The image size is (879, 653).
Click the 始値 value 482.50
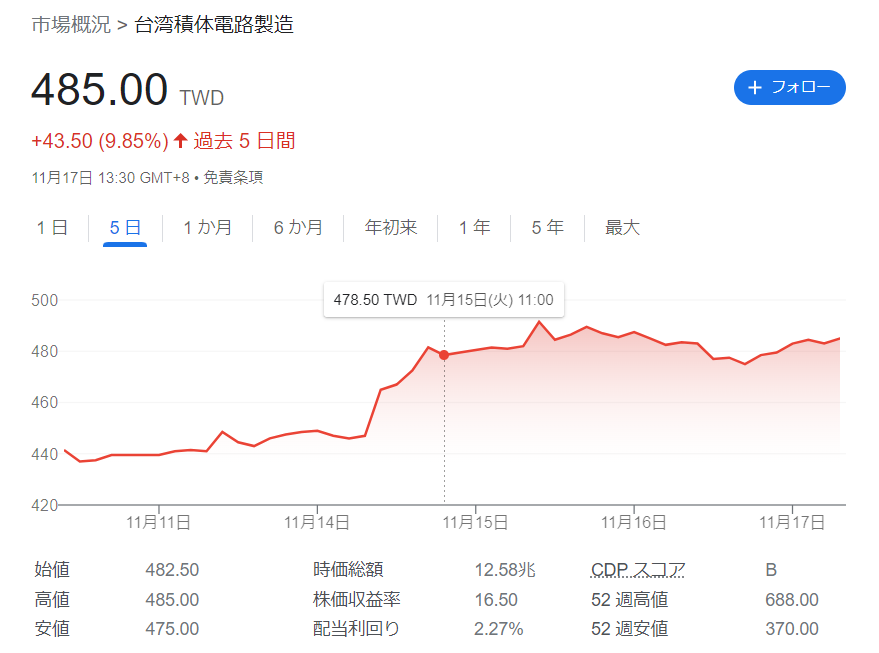click(x=172, y=569)
